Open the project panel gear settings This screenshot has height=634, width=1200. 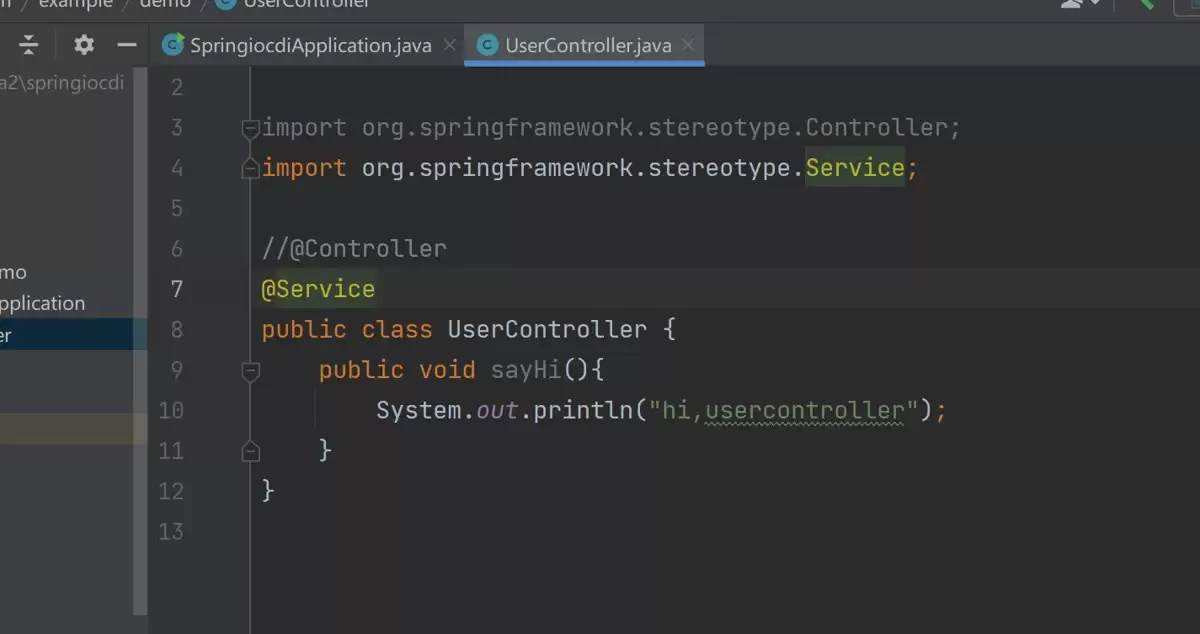(84, 45)
